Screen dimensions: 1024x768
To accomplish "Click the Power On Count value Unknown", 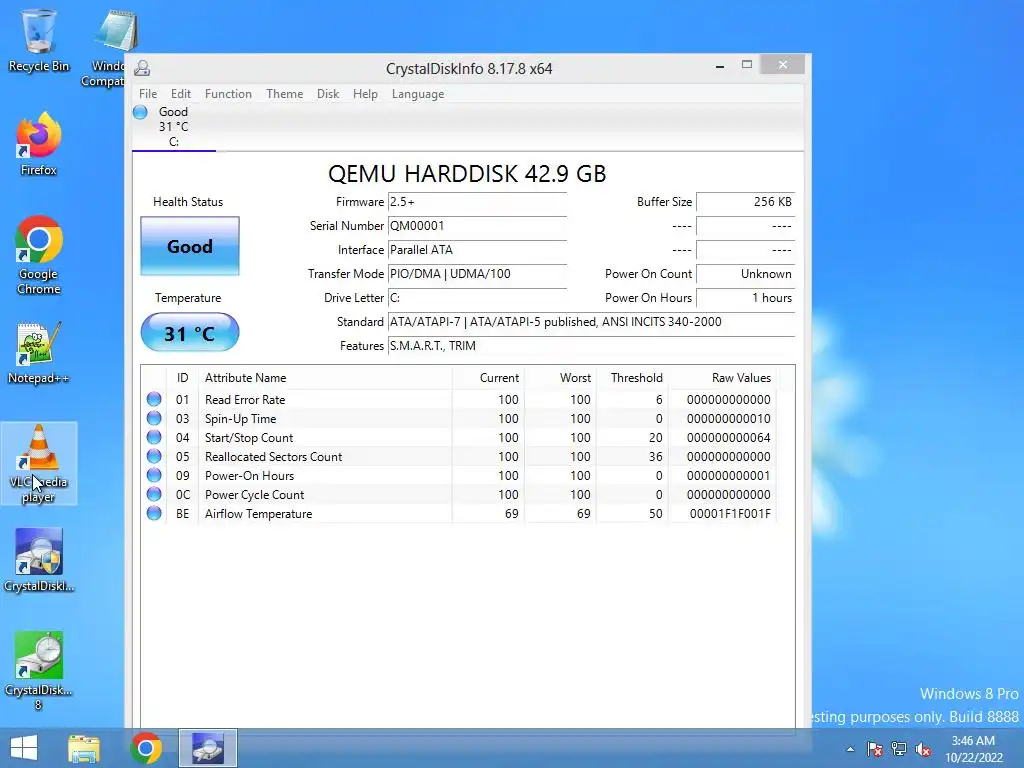I will click(x=746, y=274).
